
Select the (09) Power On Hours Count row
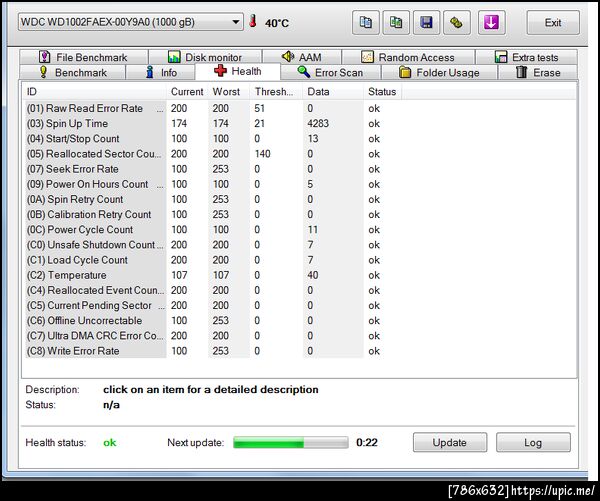click(x=212, y=184)
